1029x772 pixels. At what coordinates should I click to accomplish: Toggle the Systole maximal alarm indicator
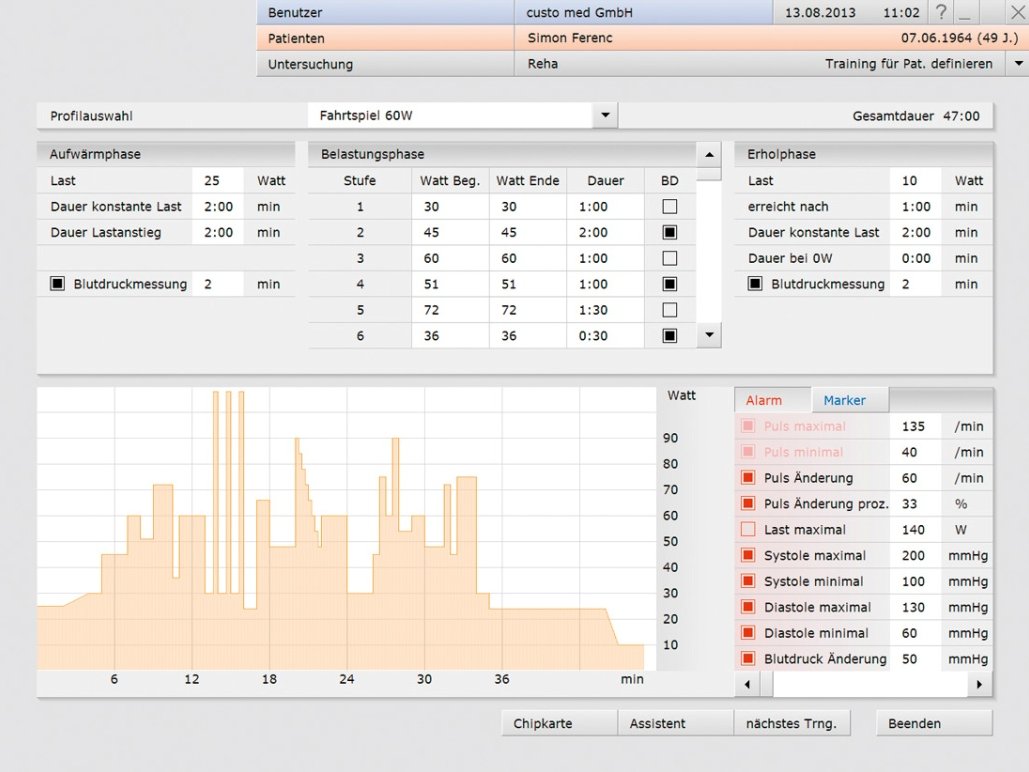tap(747, 555)
